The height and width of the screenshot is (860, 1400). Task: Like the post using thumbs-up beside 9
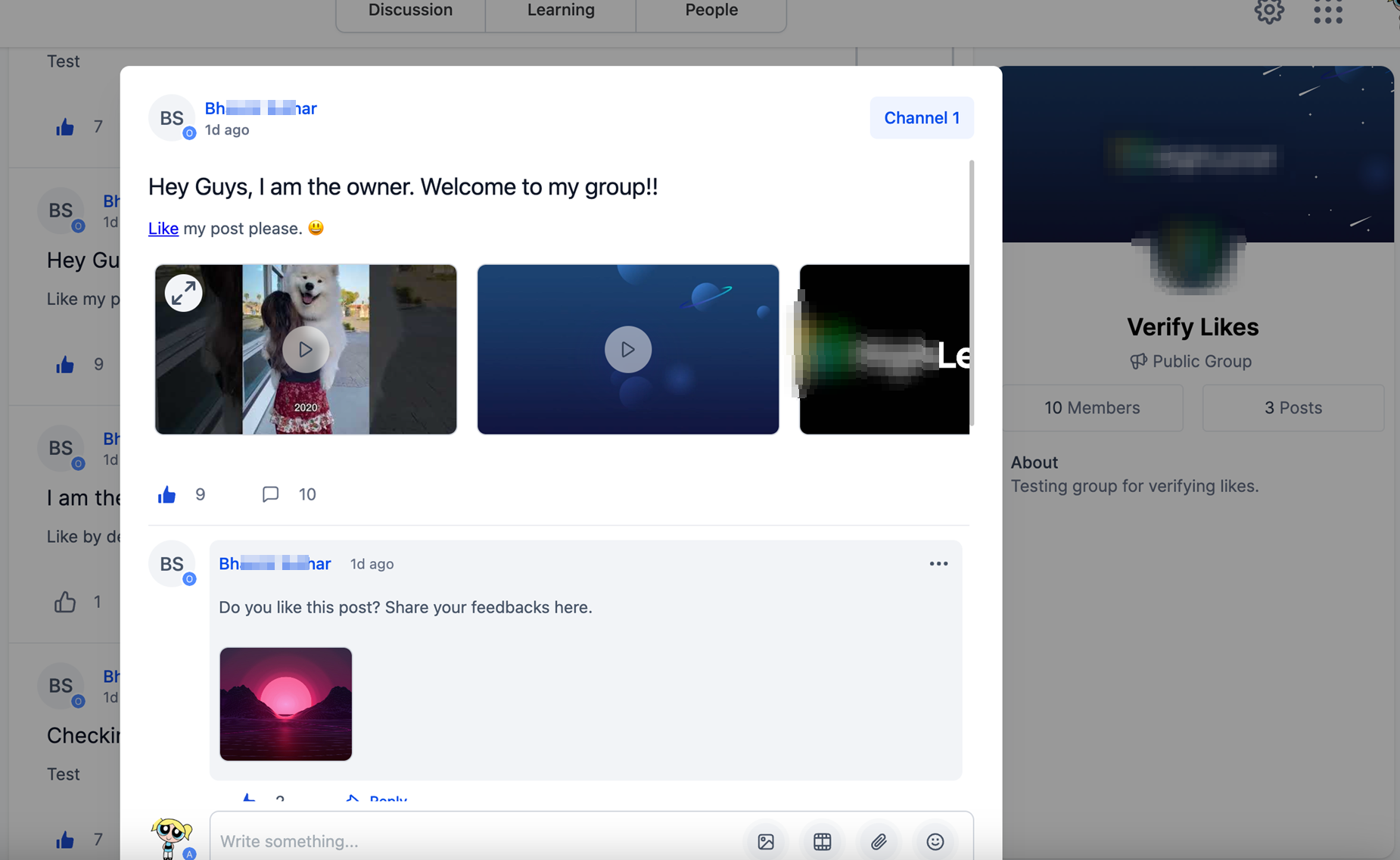coord(166,494)
